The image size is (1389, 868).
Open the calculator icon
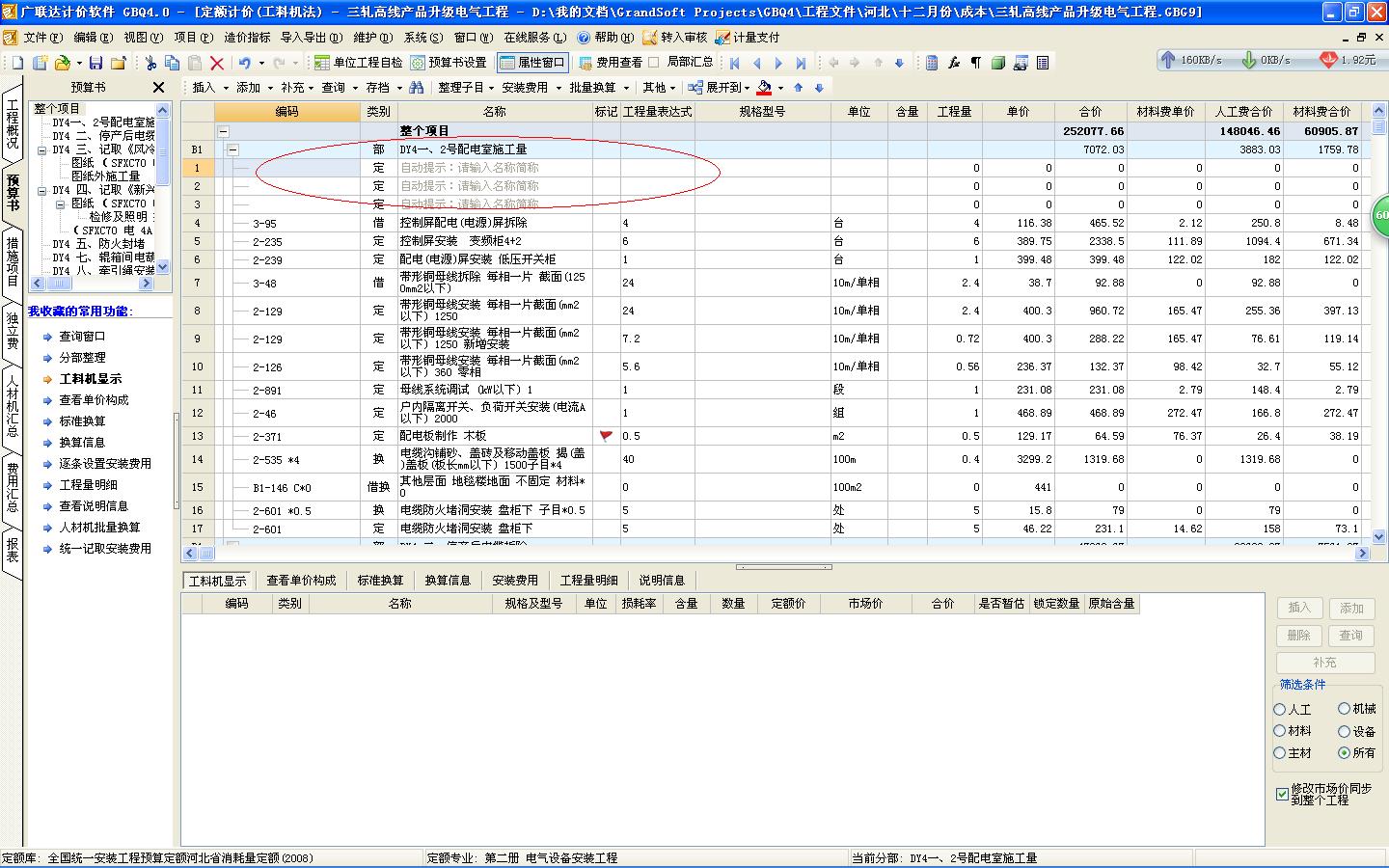932,63
